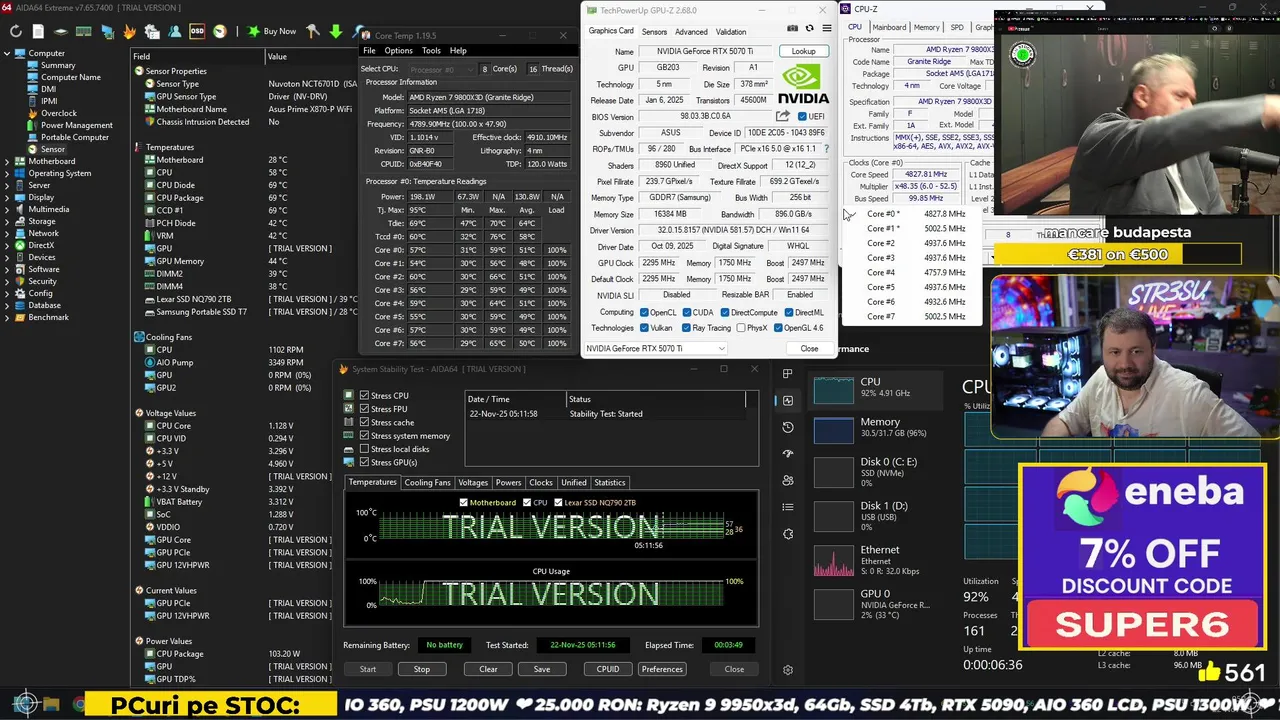Toggle Motherboard graph checkbox in Temperatures
Viewport: 1280px width, 720px height.
click(463, 502)
